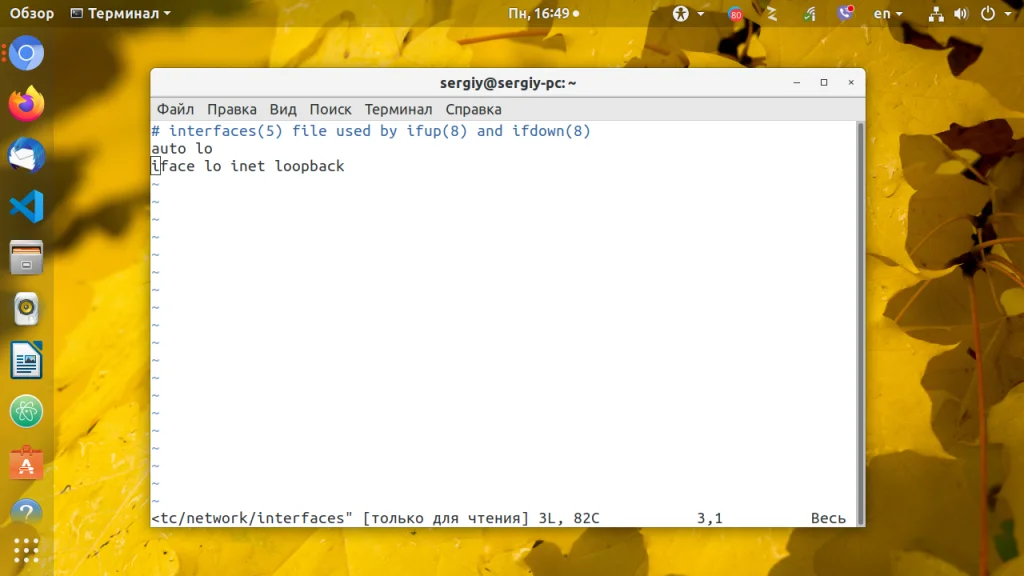
Task: Open the Help icon in the dock
Action: click(x=26, y=512)
